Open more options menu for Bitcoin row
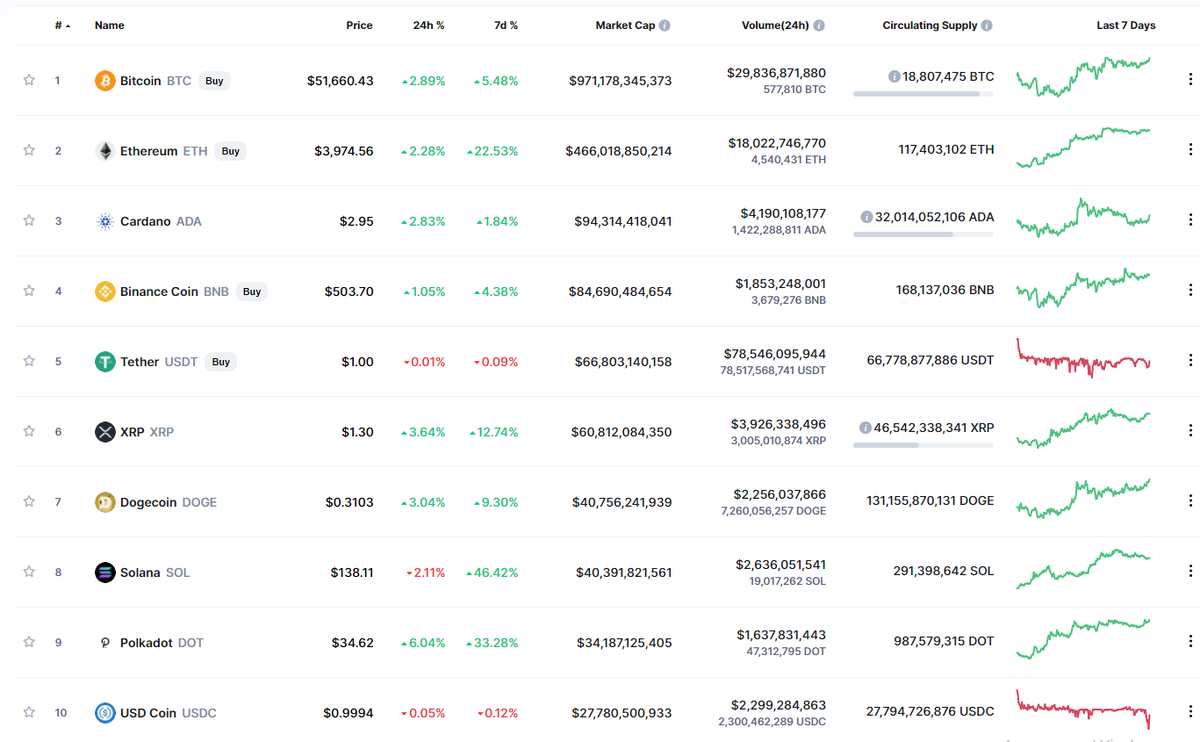 (x=1190, y=79)
